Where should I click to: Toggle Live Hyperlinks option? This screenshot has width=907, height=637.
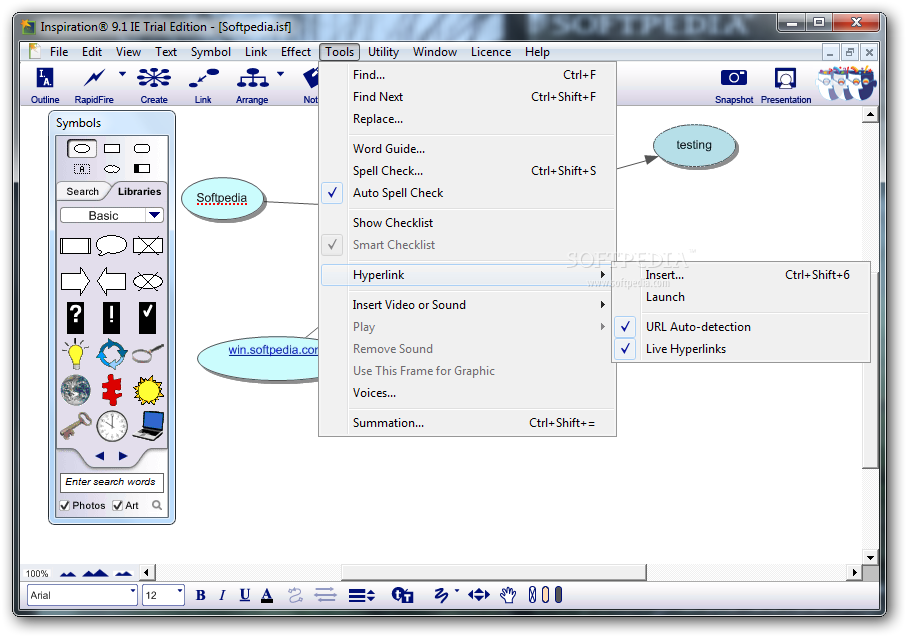point(683,349)
